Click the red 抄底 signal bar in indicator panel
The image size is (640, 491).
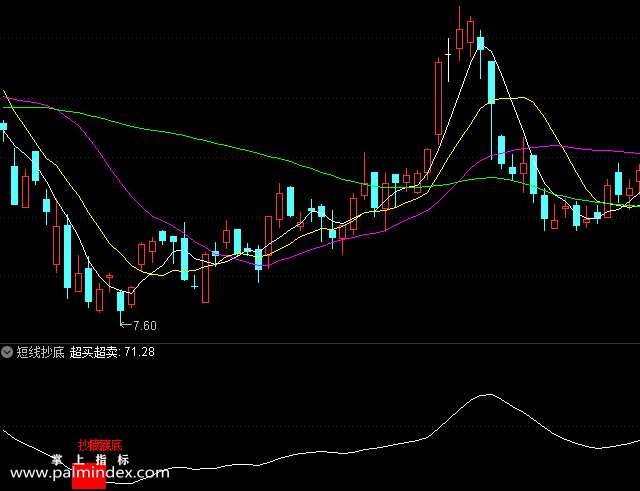89,476
